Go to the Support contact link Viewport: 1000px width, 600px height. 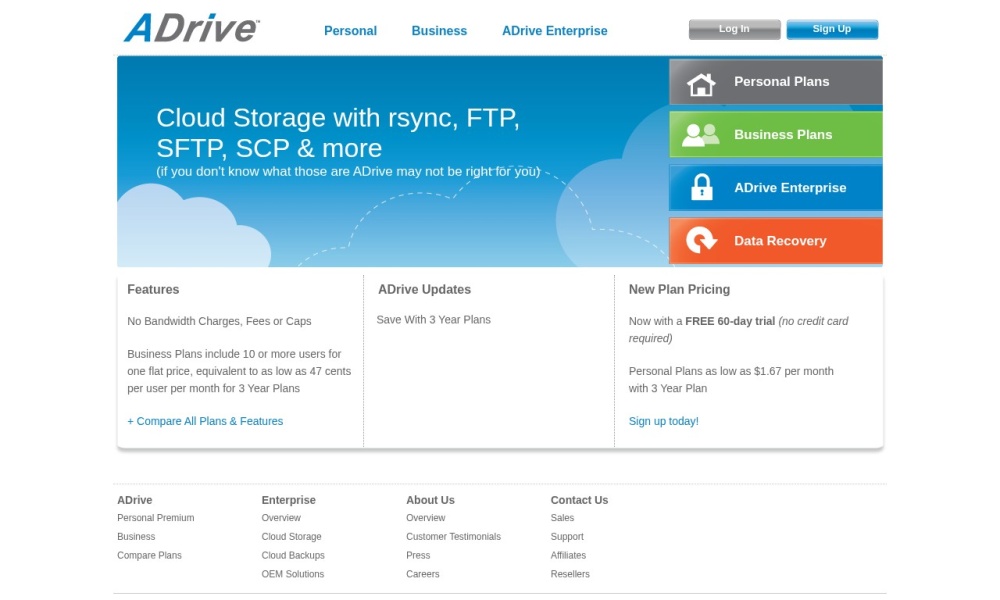point(567,537)
